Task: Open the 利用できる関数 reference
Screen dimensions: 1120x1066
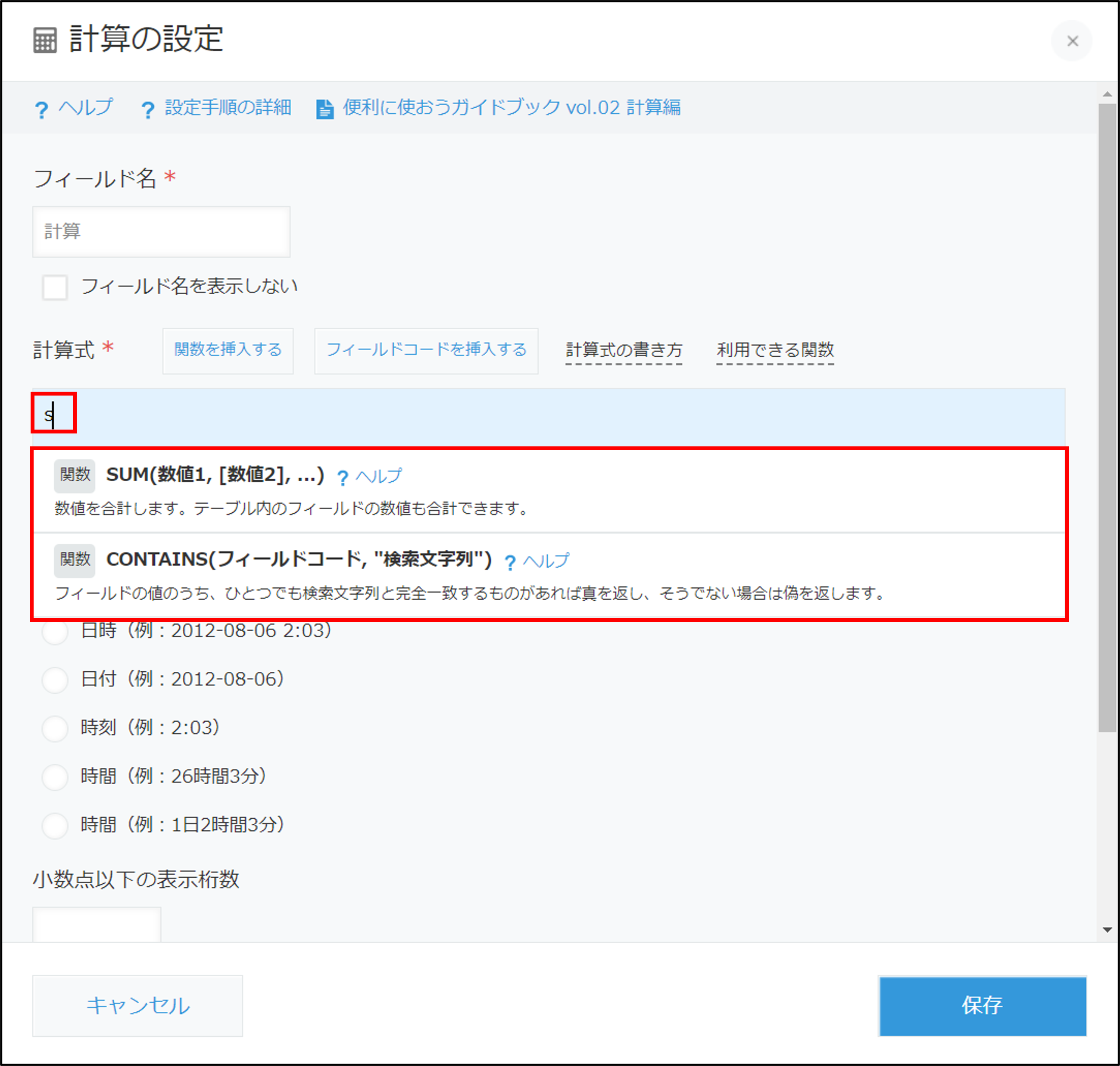Action: (775, 351)
